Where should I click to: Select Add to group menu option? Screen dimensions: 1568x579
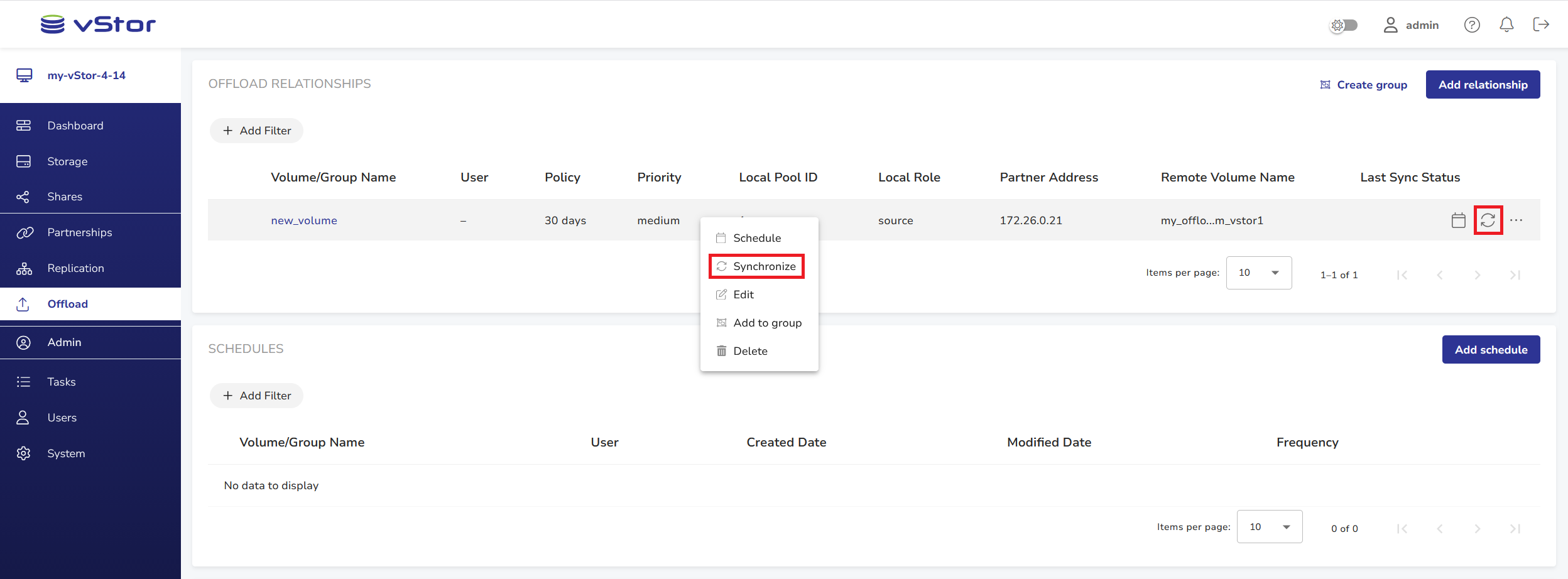[x=766, y=323]
